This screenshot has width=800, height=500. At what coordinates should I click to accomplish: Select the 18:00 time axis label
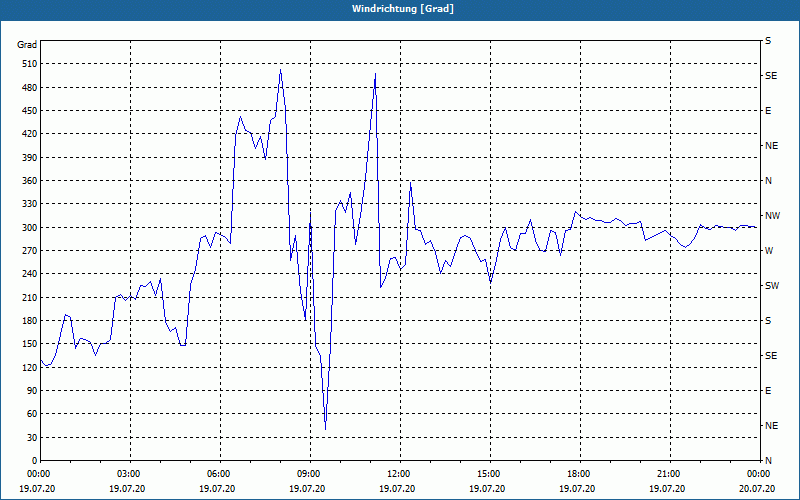coord(580,474)
